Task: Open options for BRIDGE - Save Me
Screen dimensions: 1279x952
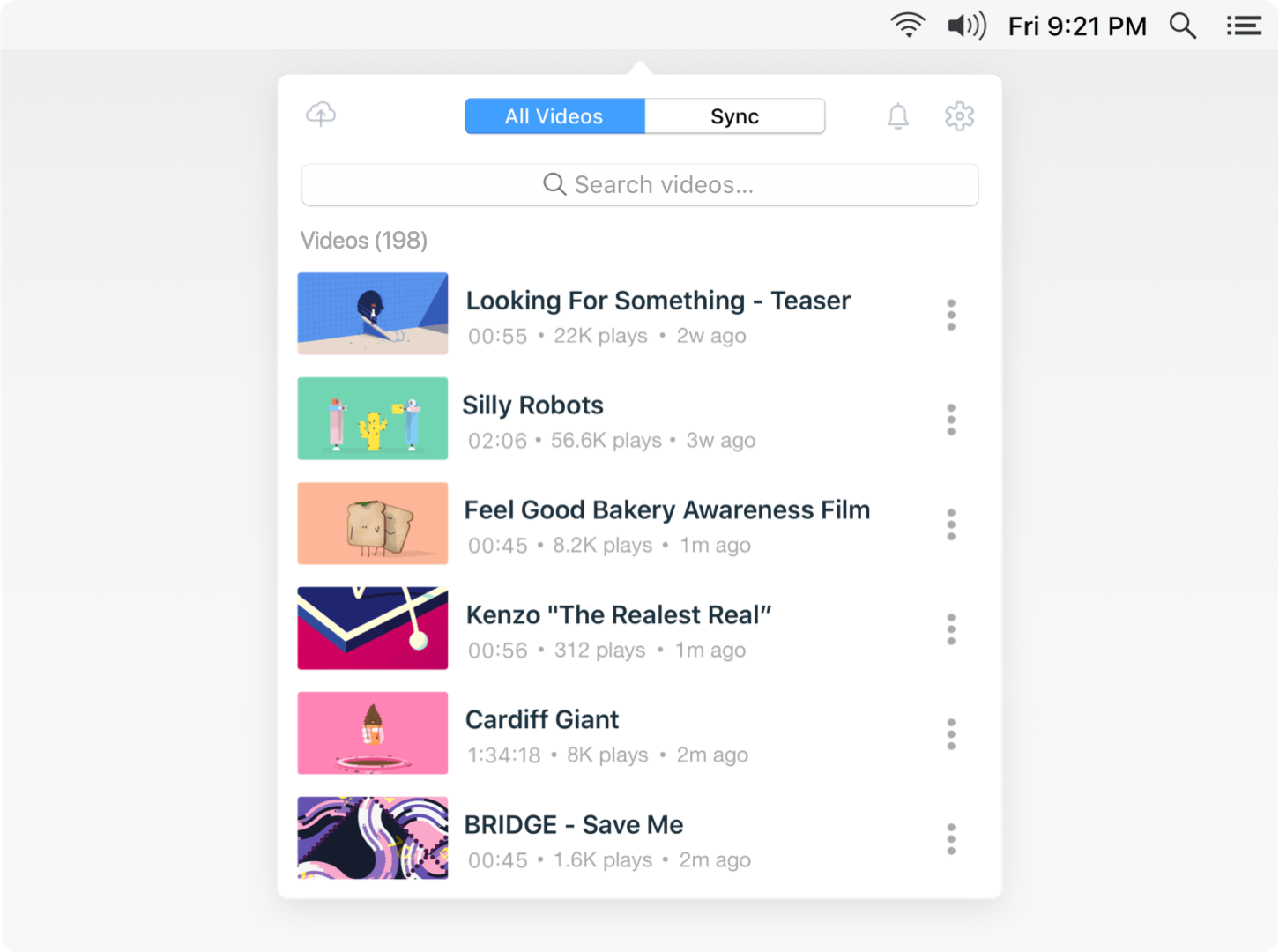Action: [x=951, y=839]
